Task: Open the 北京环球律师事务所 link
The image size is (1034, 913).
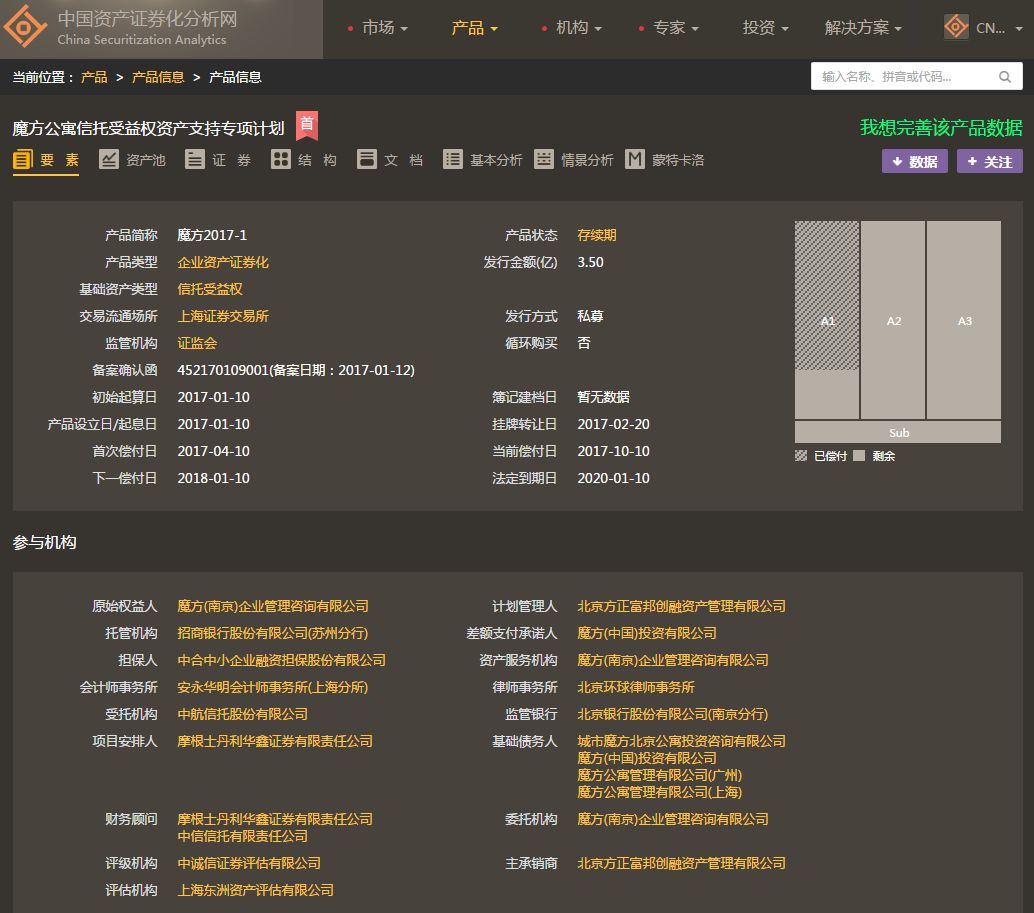Action: pyautogui.click(x=636, y=688)
